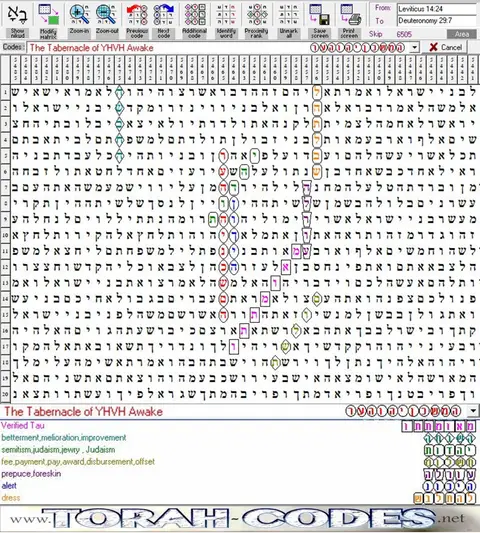The image size is (480, 533).
Task: Edit the From verse field
Action: tap(437, 9)
